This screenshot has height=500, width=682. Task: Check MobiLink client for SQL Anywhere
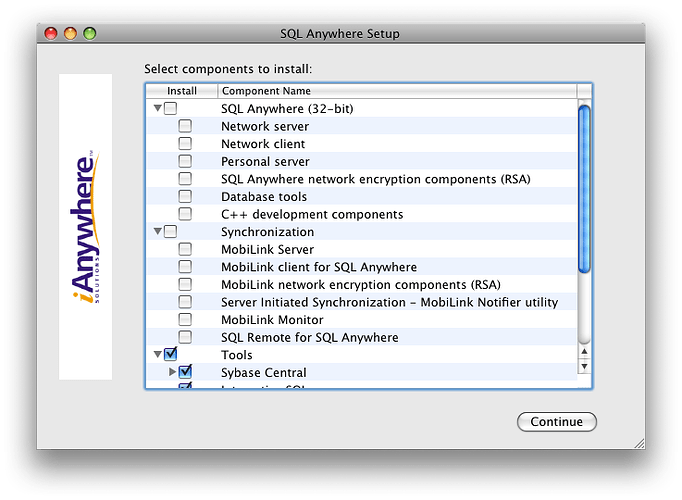tap(185, 267)
